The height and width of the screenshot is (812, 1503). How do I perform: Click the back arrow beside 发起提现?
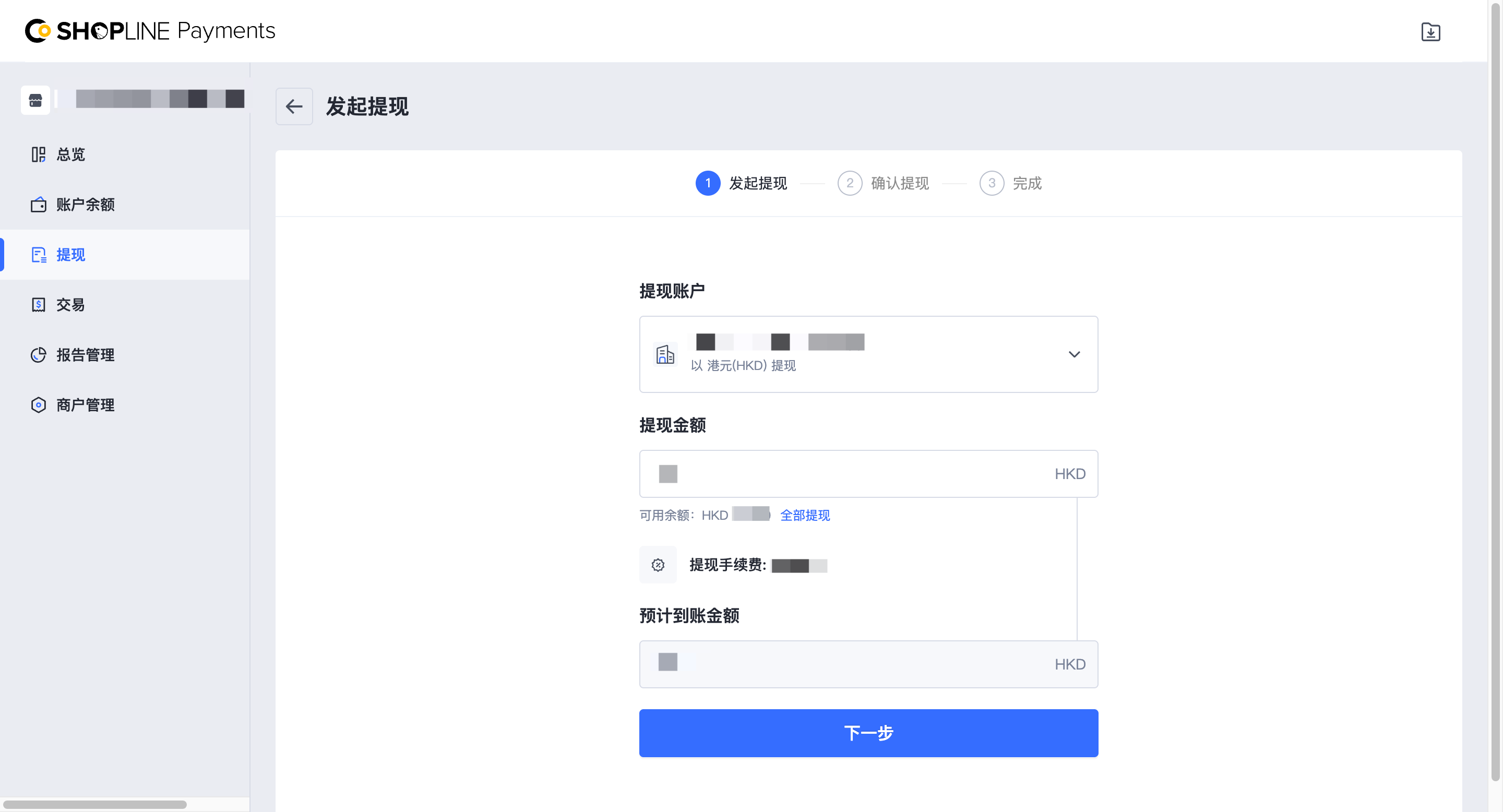tap(294, 106)
